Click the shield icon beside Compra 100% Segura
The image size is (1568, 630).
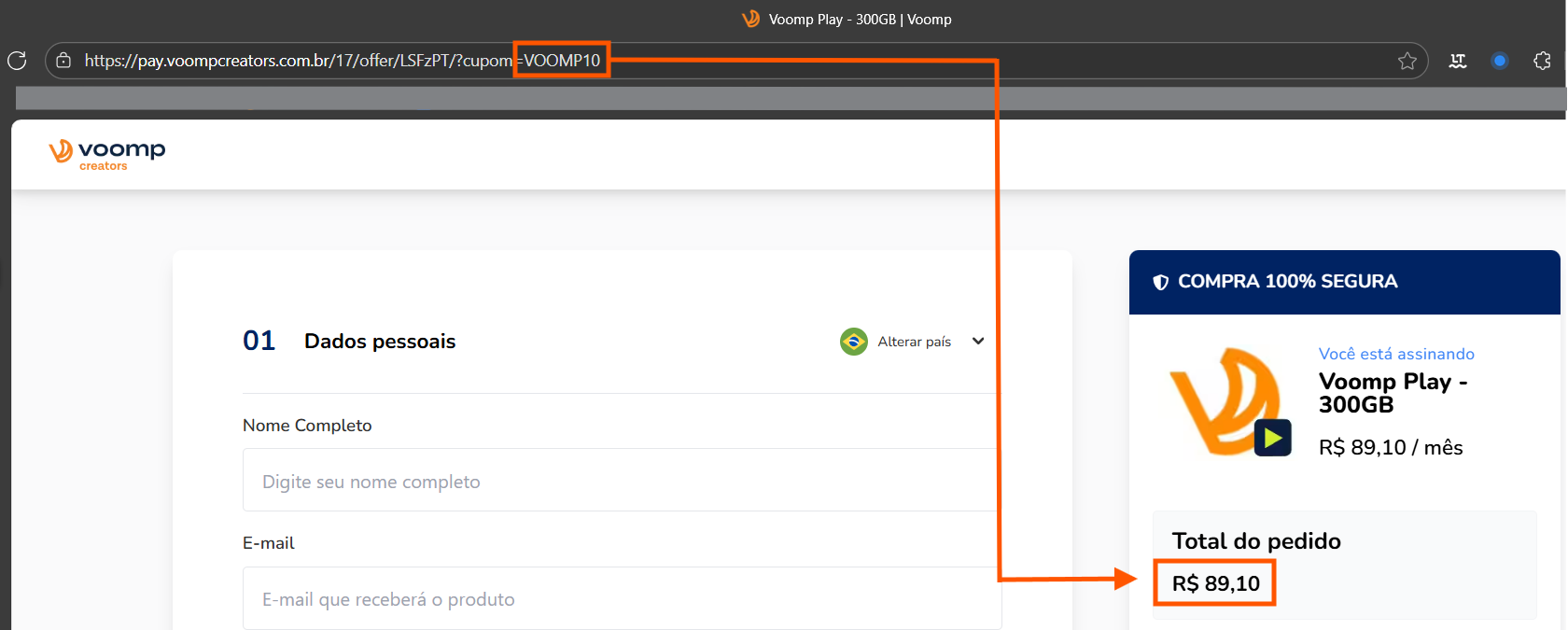click(x=1160, y=282)
